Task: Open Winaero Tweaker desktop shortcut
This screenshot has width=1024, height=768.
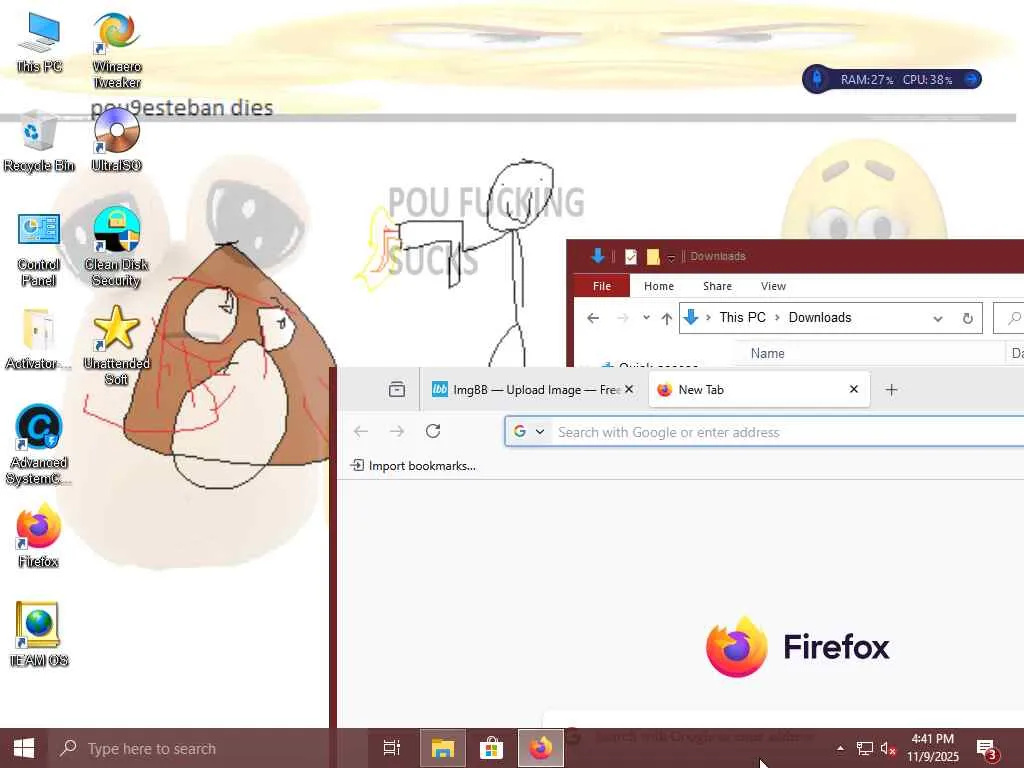Action: tap(116, 50)
